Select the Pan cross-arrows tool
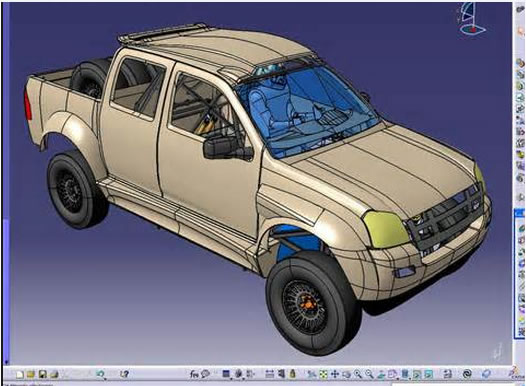 tap(335, 374)
